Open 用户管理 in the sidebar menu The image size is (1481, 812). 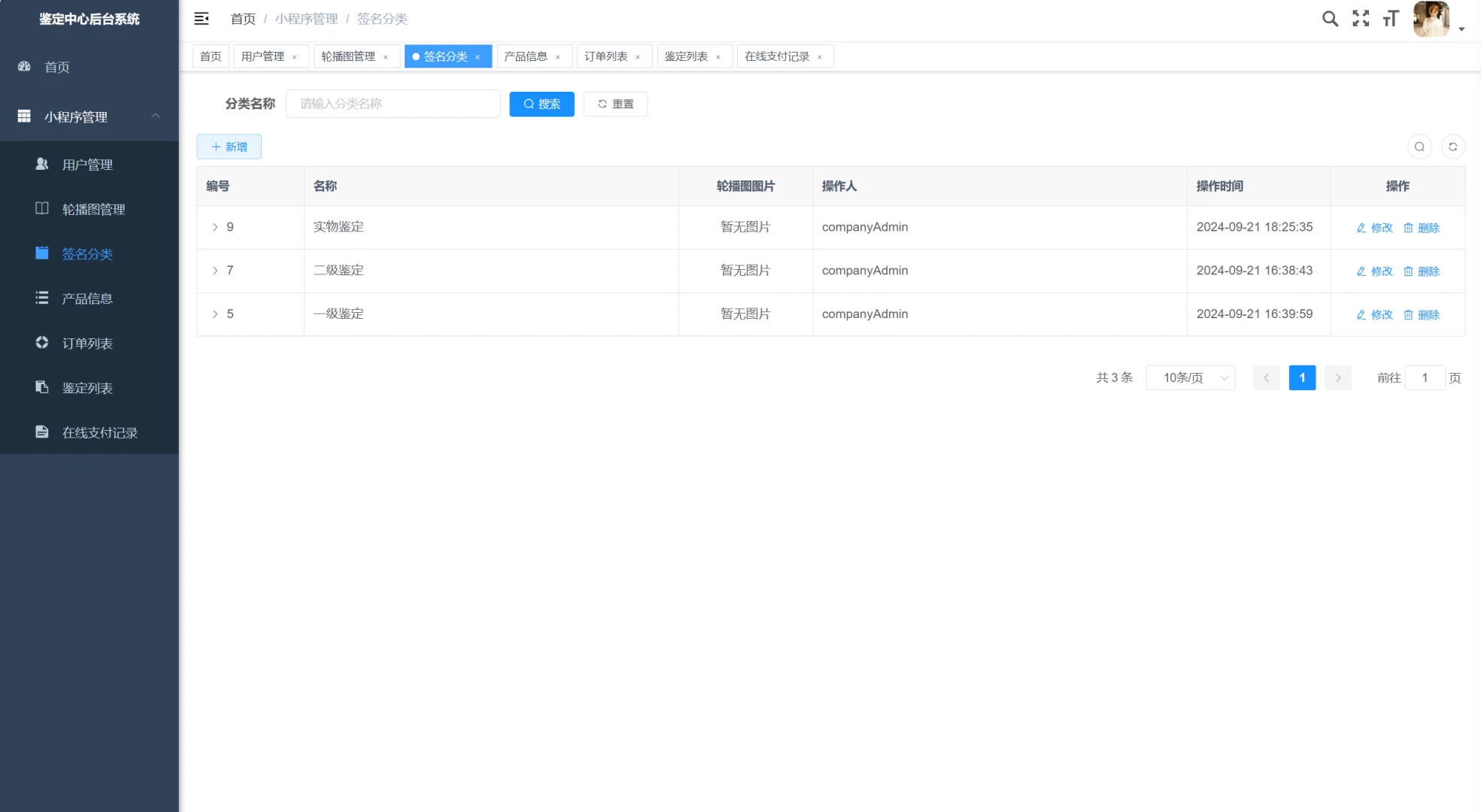point(87,165)
